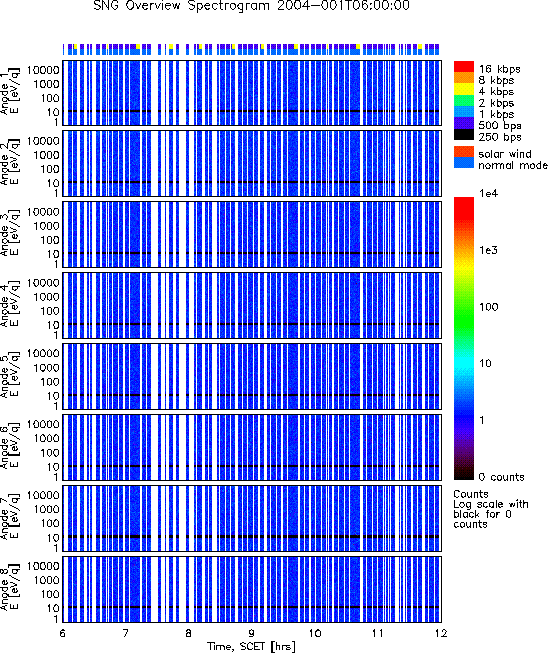The image size is (548, 653).
Task: Click the counts log-scale color bar
Action: [x=464, y=339]
